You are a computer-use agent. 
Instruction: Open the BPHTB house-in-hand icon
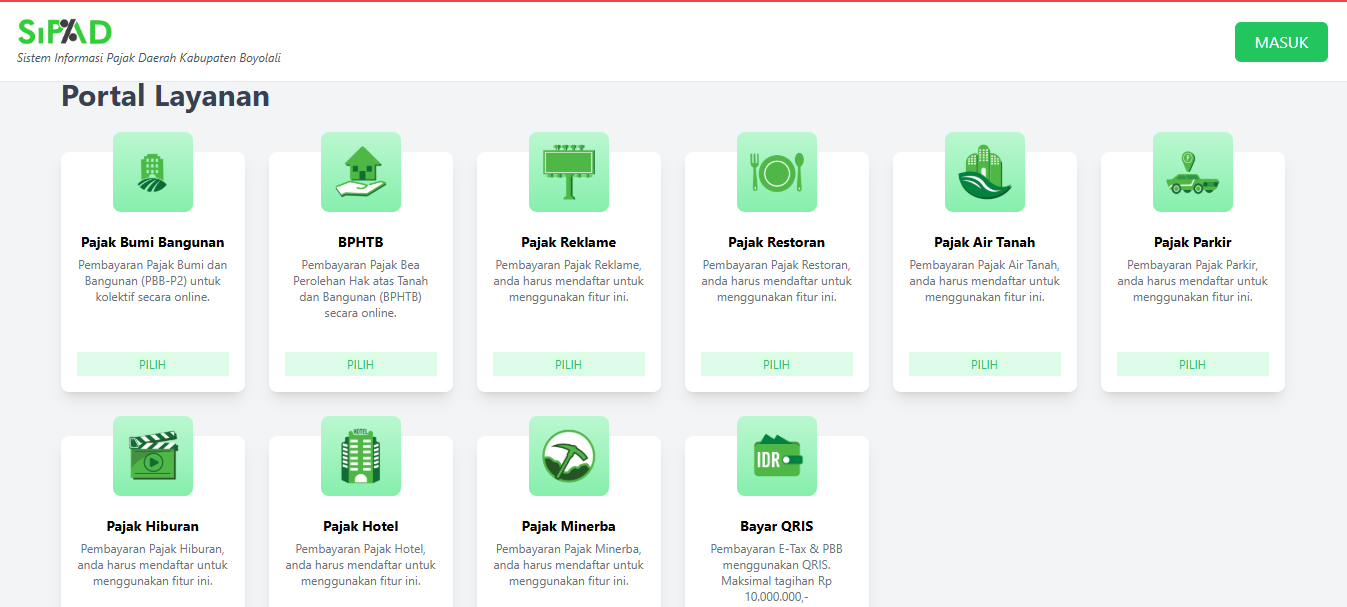tap(361, 172)
